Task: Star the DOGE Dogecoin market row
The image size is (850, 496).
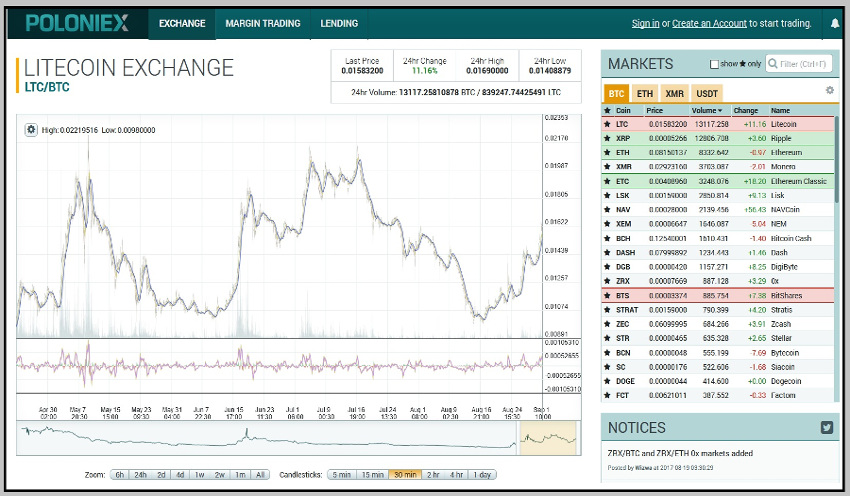Action: click(607, 381)
